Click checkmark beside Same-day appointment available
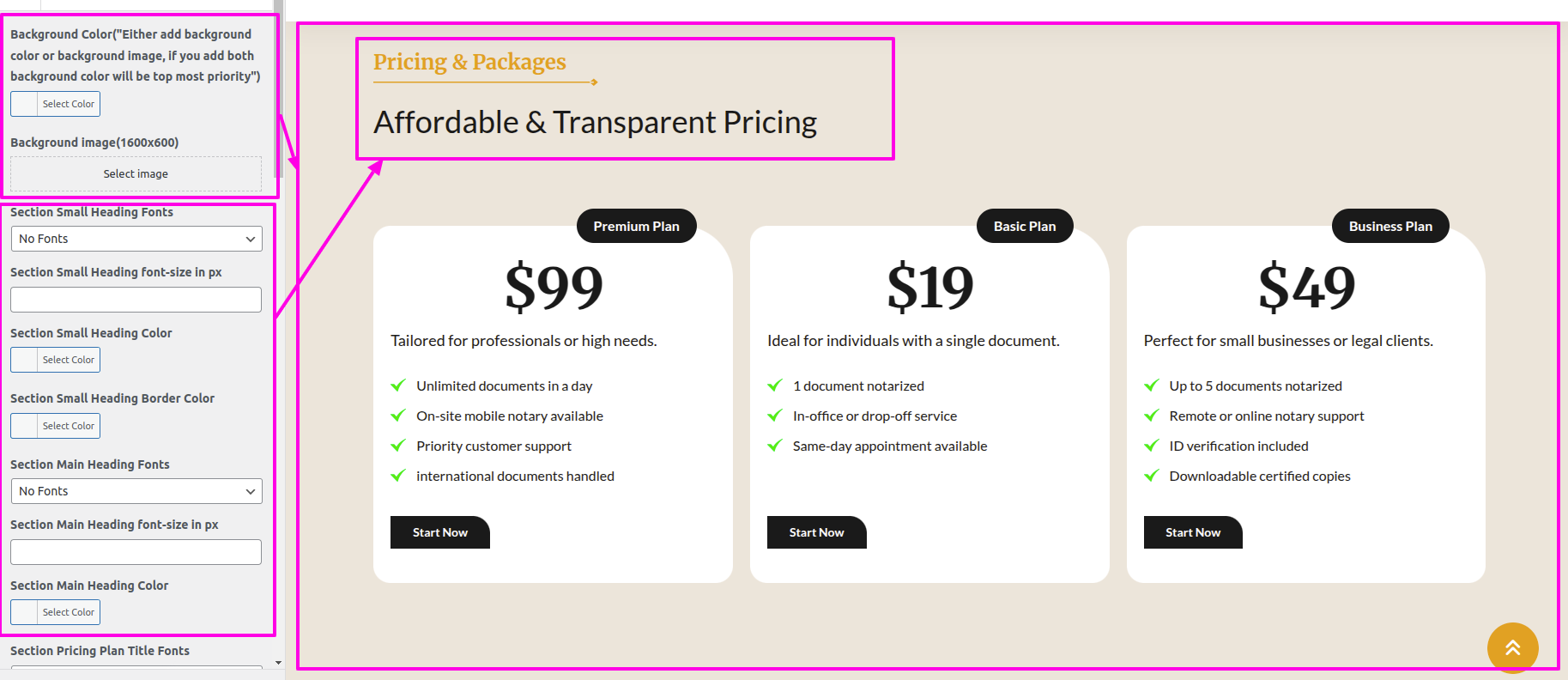1568x680 pixels. click(775, 446)
